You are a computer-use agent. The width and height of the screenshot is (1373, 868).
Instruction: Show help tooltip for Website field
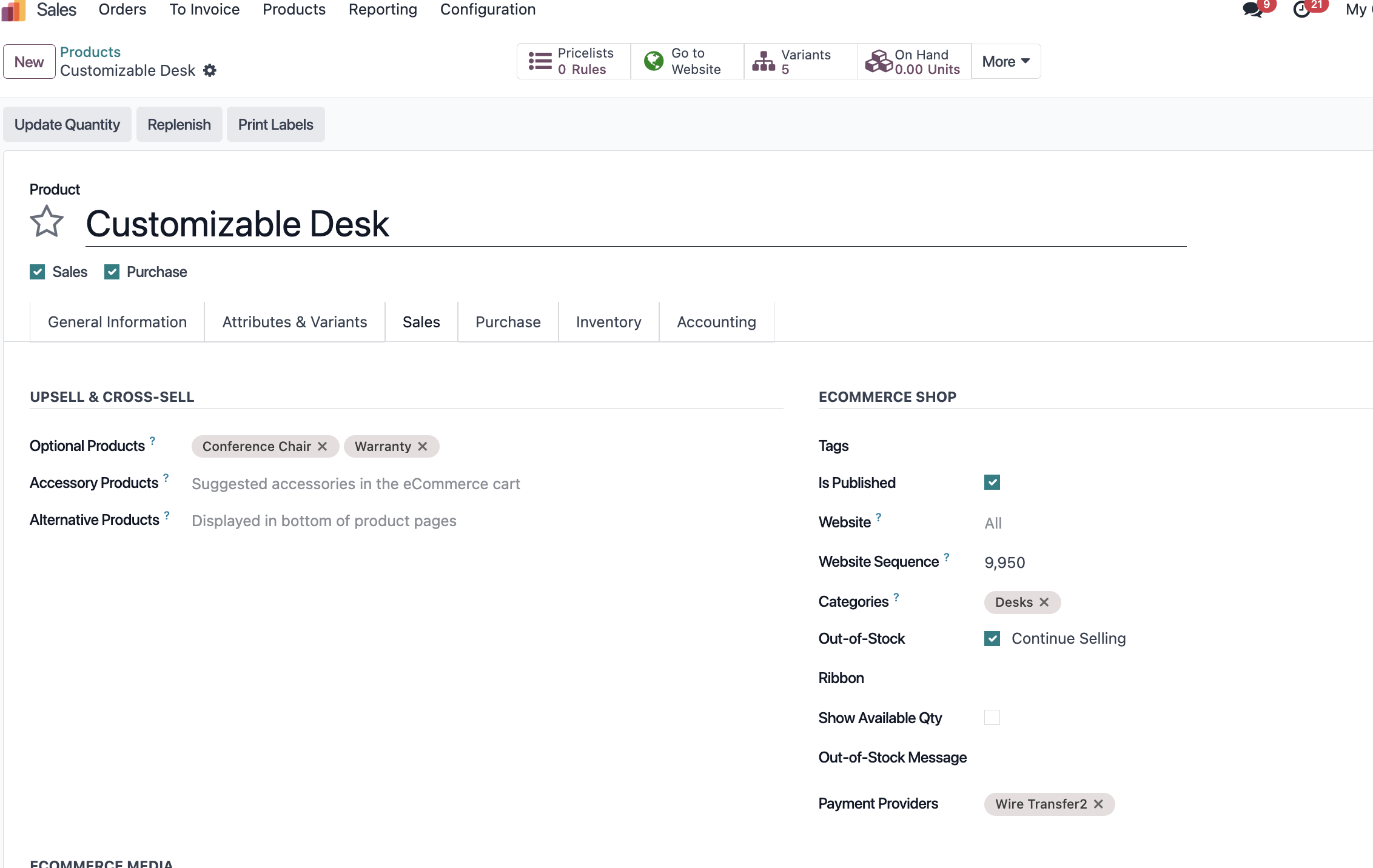point(878,517)
